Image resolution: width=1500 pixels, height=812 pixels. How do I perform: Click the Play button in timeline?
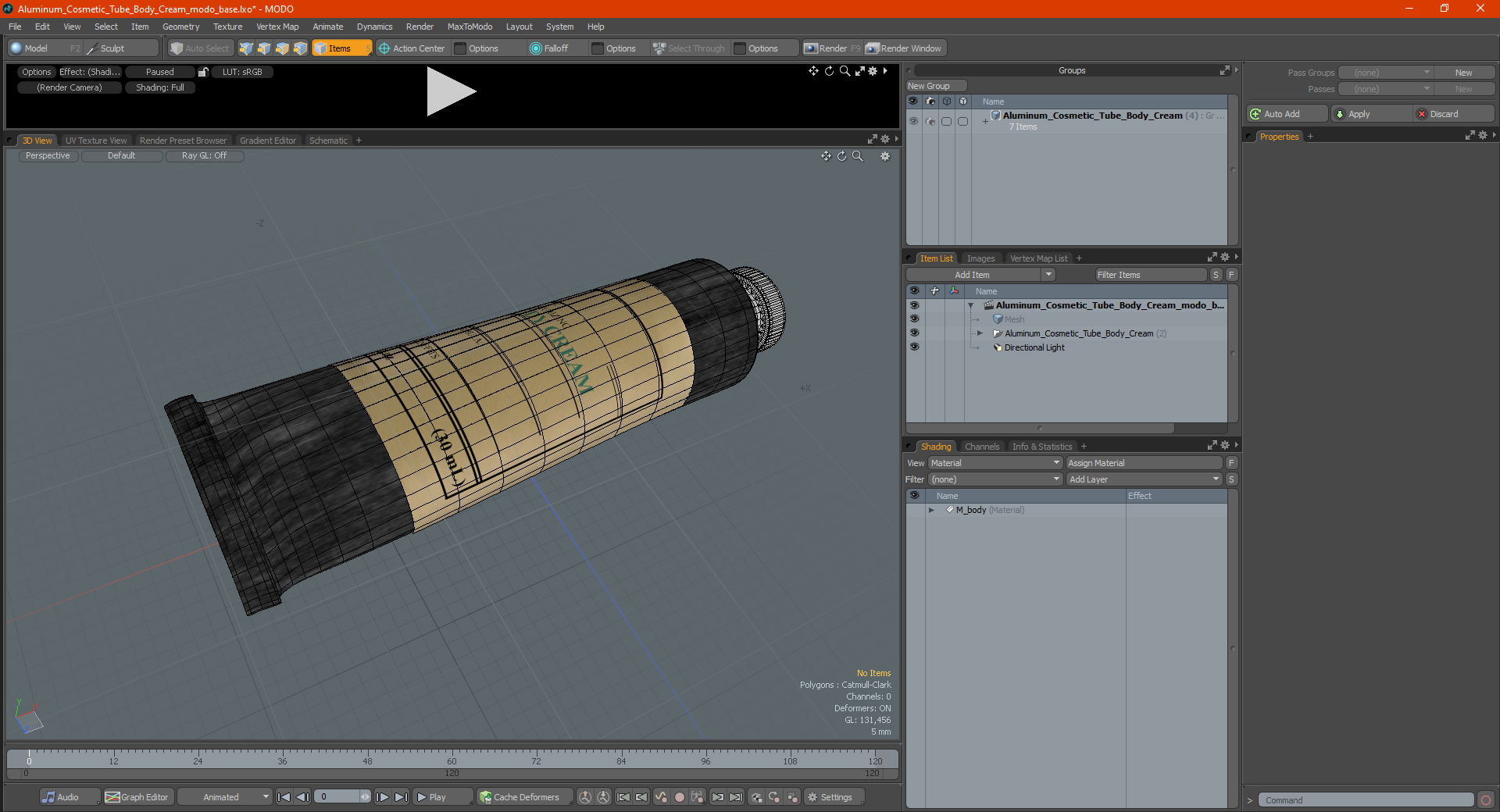click(x=442, y=797)
